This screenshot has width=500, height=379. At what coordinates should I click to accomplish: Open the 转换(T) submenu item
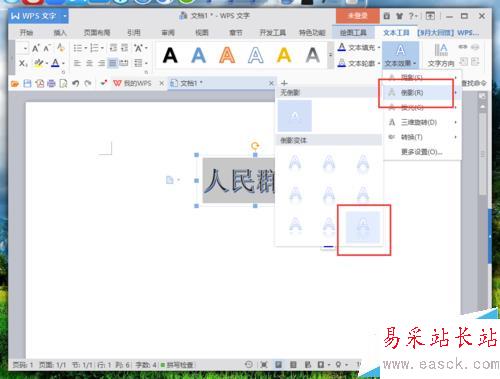(x=422, y=137)
